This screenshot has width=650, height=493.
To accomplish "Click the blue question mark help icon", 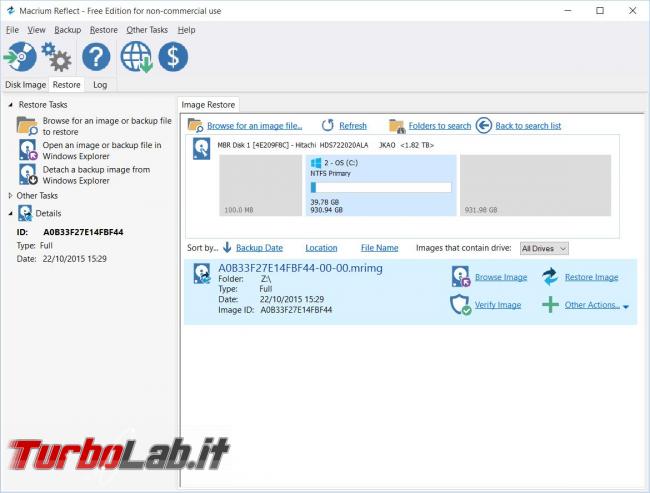I will 96,56.
